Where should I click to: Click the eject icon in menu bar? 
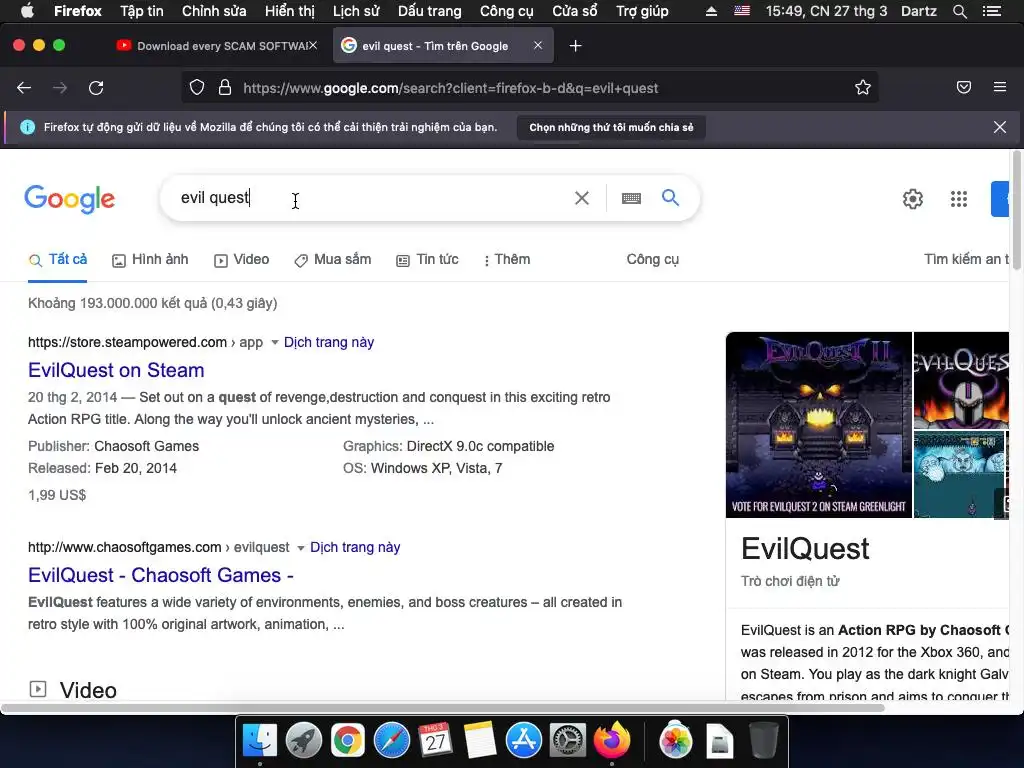[711, 11]
